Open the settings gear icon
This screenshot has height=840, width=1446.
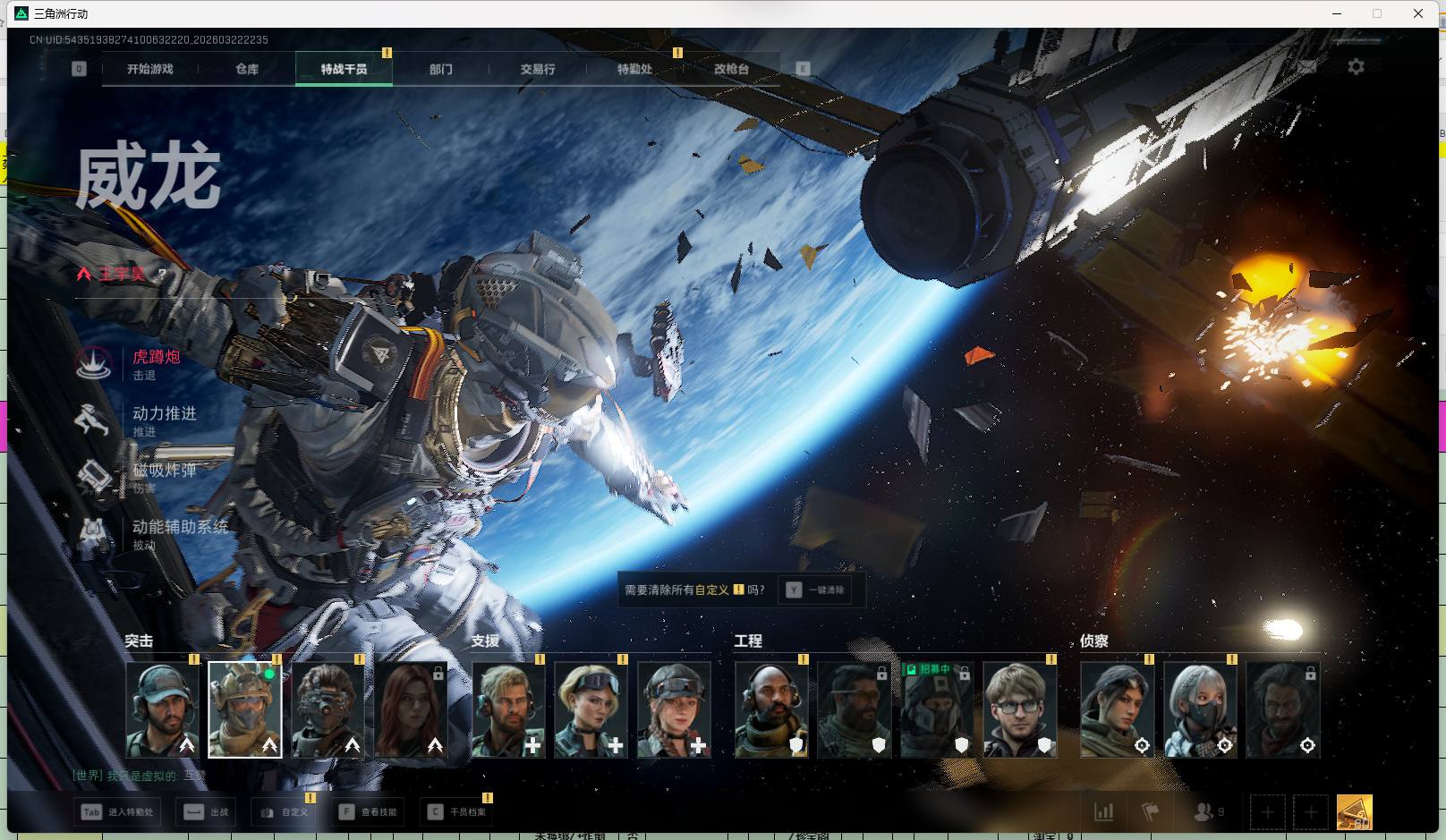click(x=1356, y=67)
